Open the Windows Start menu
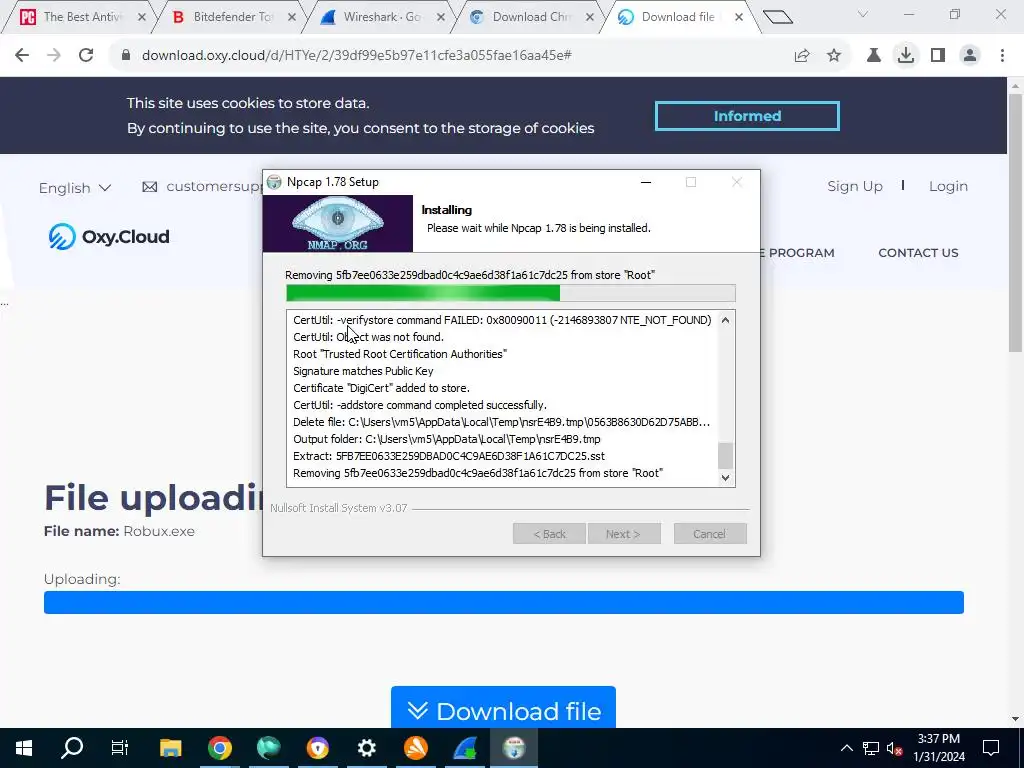Viewport: 1024px width, 768px height. [x=24, y=748]
